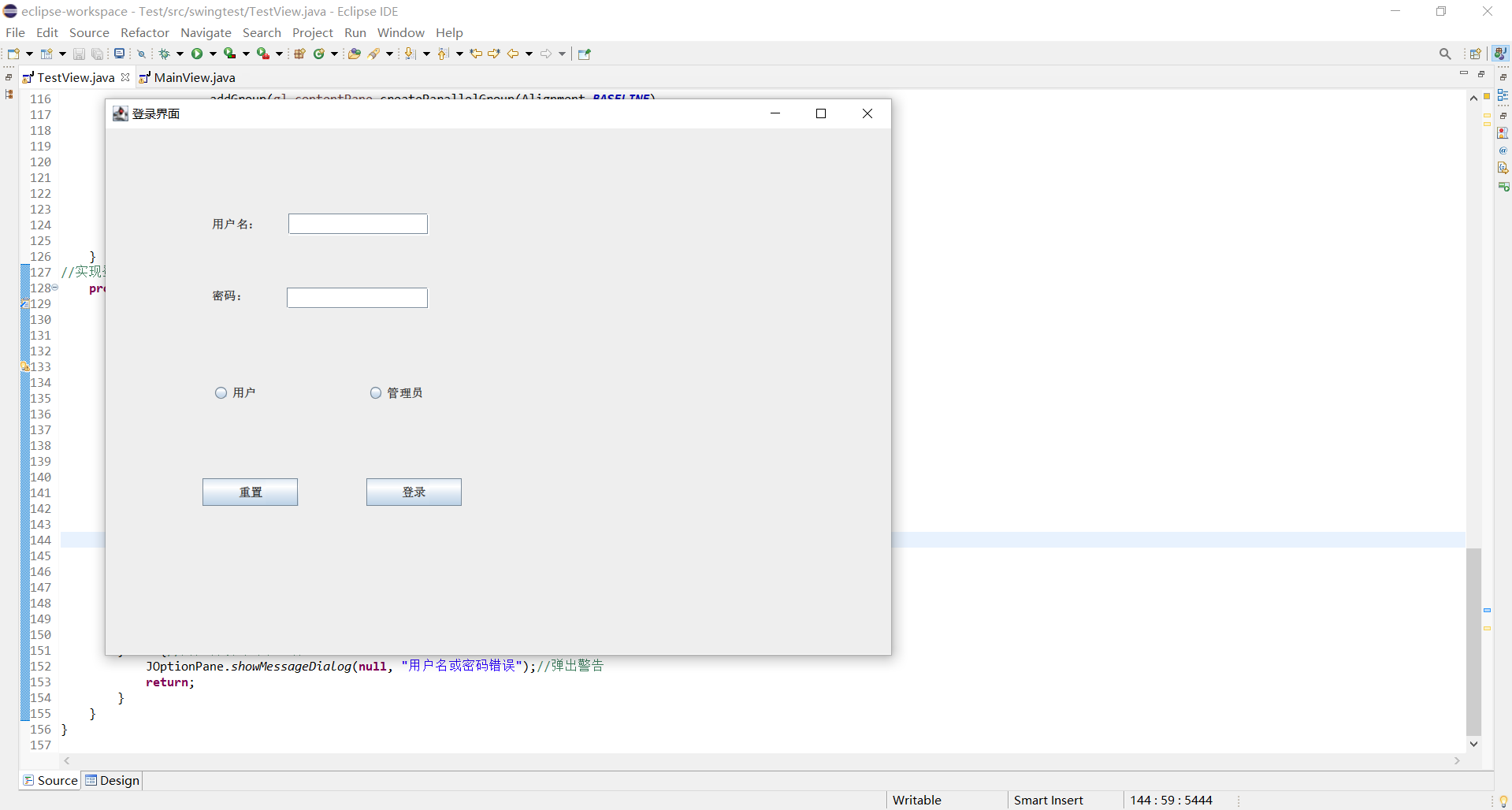Image resolution: width=1512 pixels, height=810 pixels.
Task: Navigate back with the Back arrow icon
Action: click(x=512, y=54)
